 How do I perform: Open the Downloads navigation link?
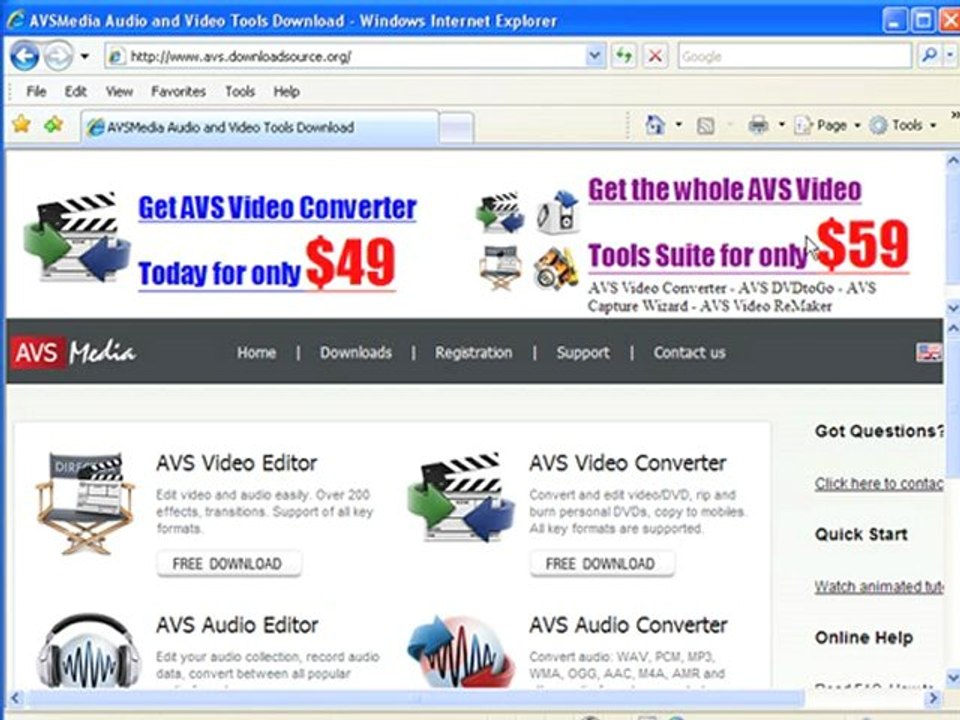[x=356, y=353]
